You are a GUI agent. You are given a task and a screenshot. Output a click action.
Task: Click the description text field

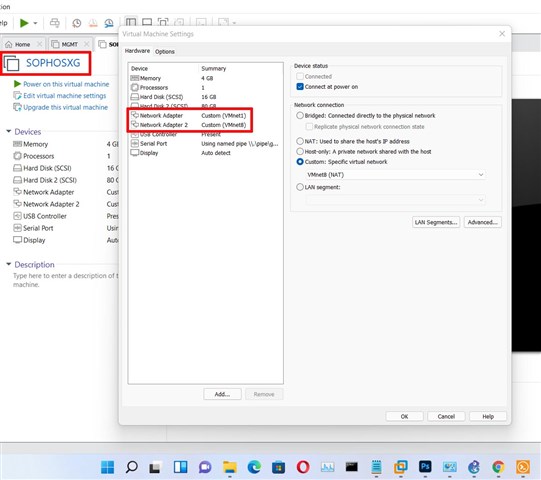pos(65,280)
